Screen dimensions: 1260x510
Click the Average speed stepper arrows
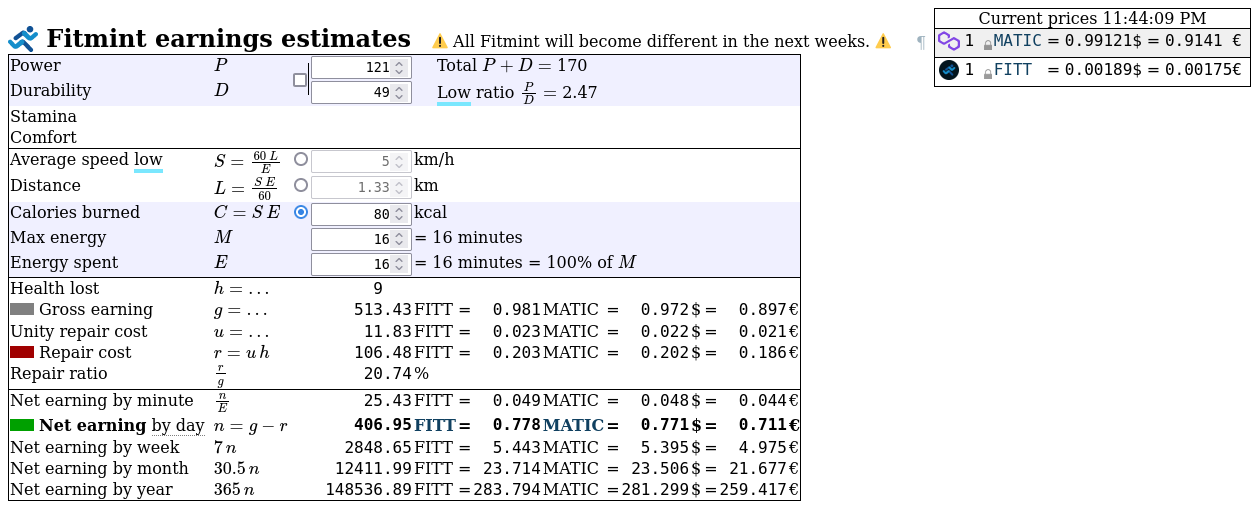(x=400, y=161)
